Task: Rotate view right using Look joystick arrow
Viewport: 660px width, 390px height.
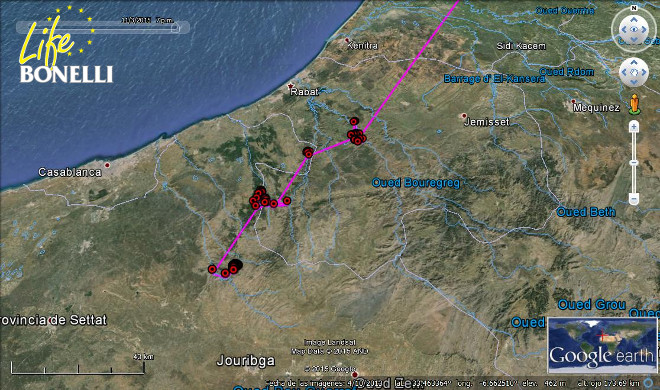Action: click(x=644, y=29)
